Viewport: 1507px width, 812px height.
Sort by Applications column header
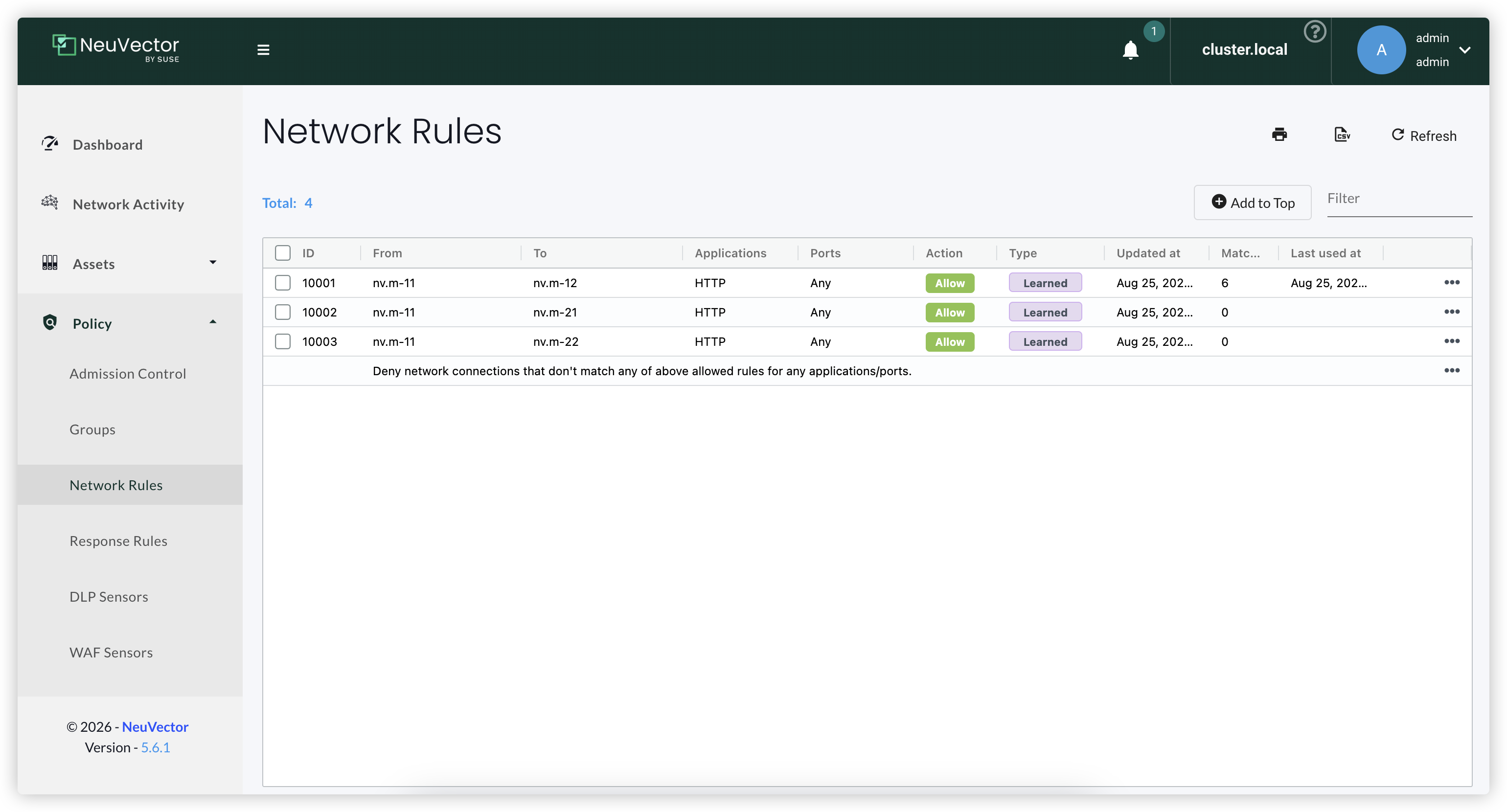730,253
